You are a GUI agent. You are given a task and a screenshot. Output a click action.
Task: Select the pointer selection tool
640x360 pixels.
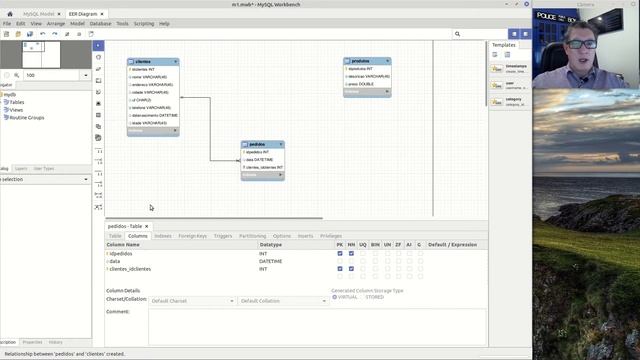(x=98, y=45)
